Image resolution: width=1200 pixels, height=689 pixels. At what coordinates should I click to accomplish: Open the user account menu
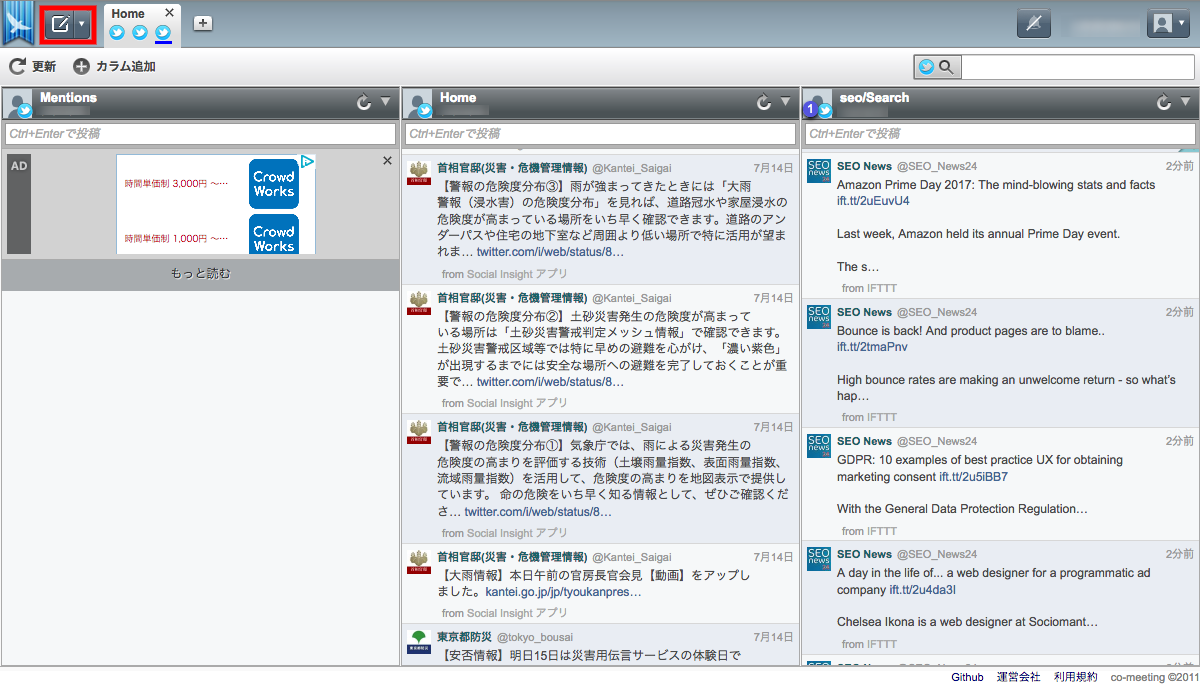pyautogui.click(x=1168, y=24)
